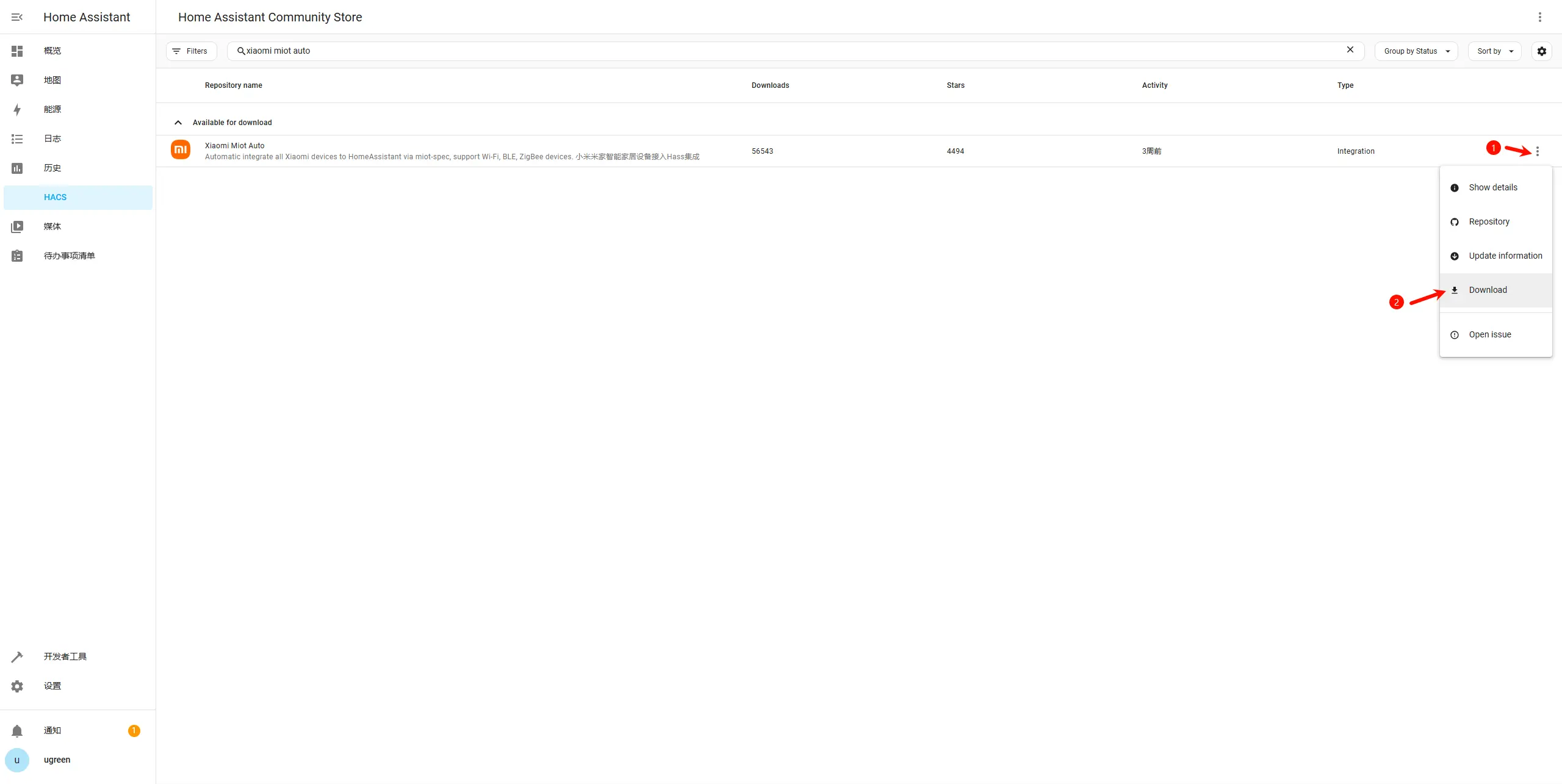
Task: Collapse Available for download group
Action: [178, 123]
